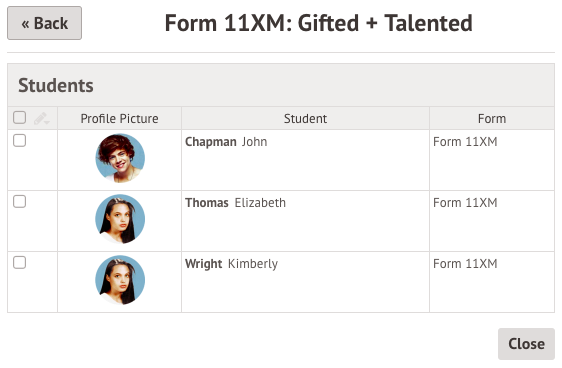The width and height of the screenshot is (562, 368).
Task: Click the Profile Picture column header
Action: point(119,119)
